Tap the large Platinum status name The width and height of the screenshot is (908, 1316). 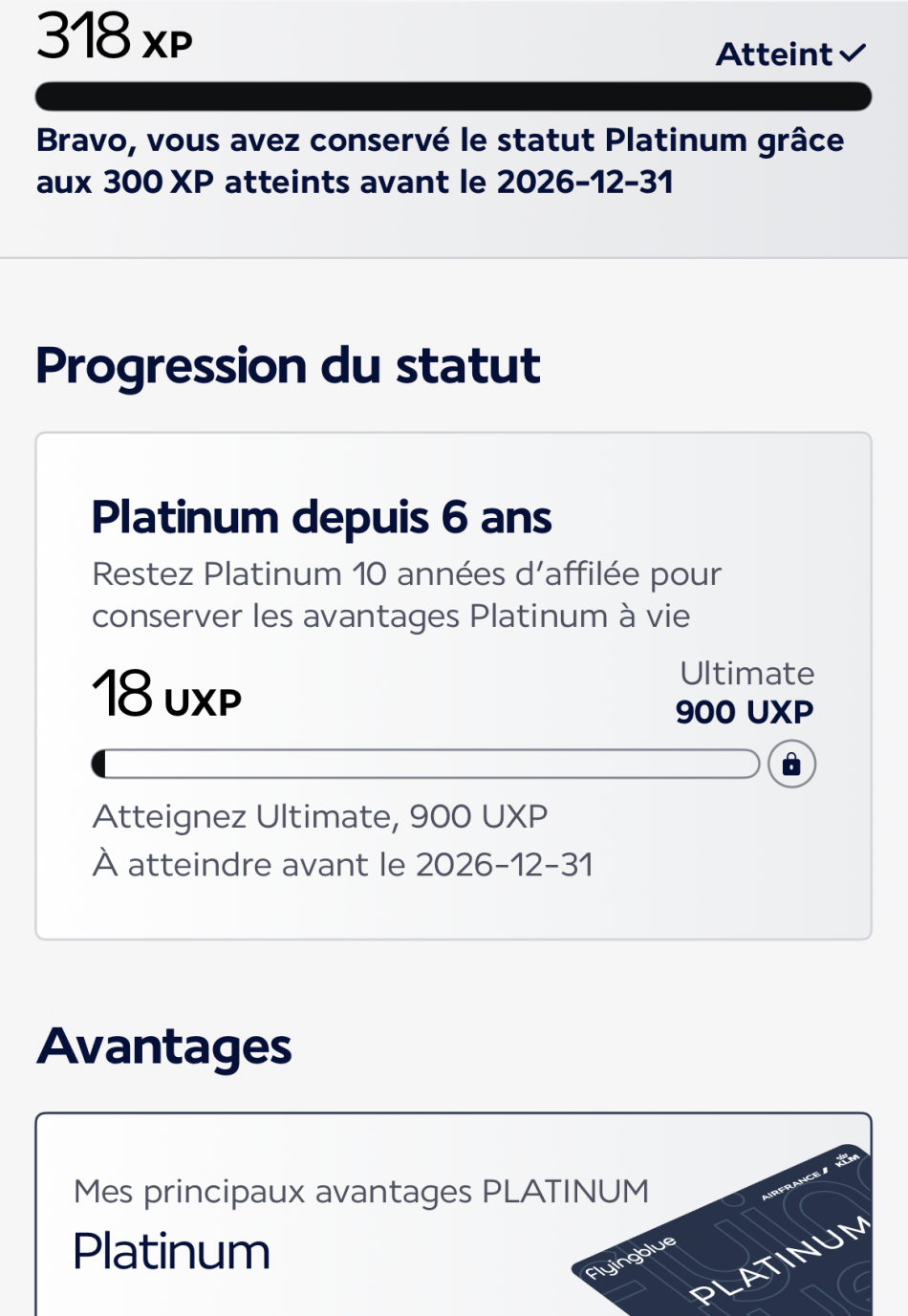point(172,1252)
